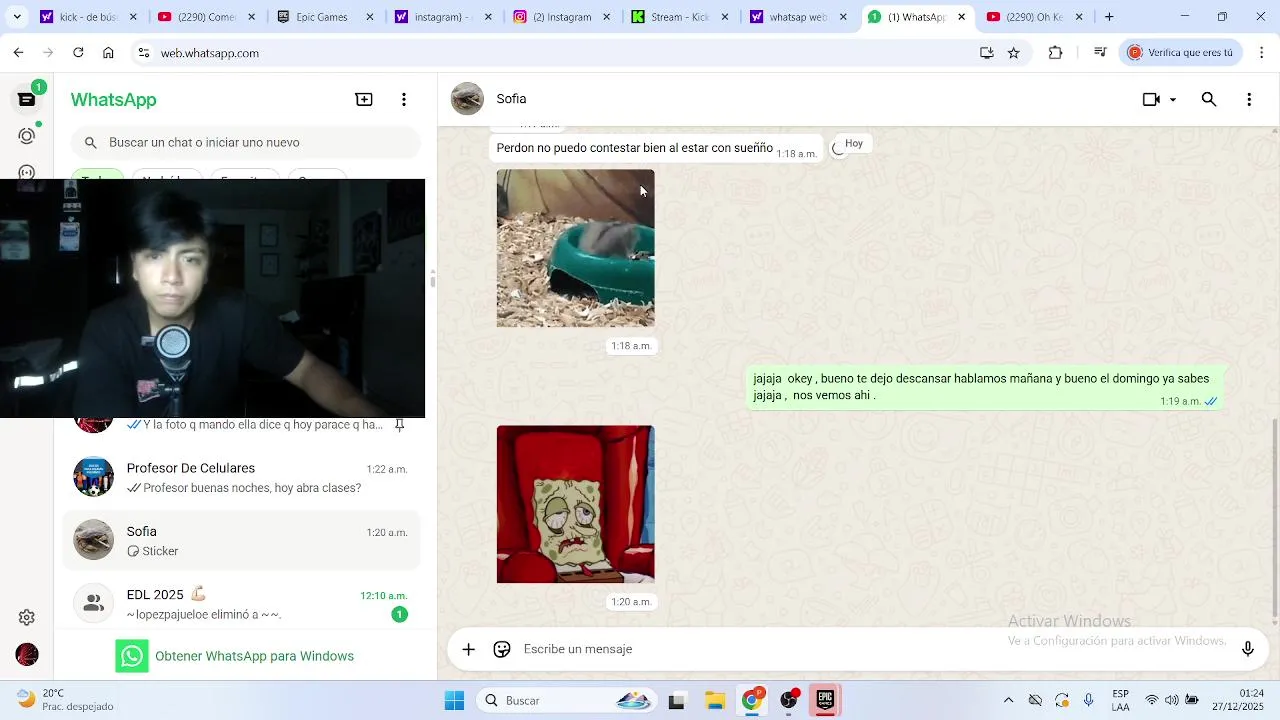This screenshot has height=720, width=1280.
Task: Start video call with Sofia
Action: pyautogui.click(x=1151, y=99)
